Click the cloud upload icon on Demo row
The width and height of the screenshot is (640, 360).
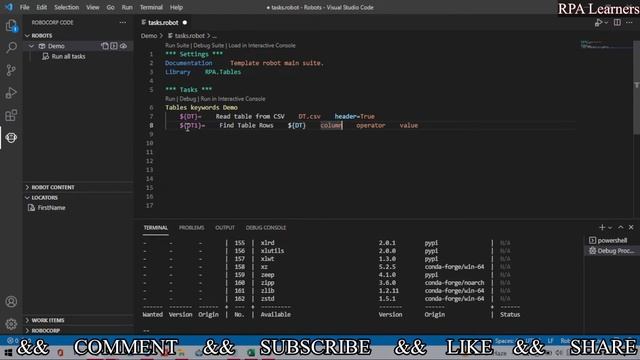click(123, 46)
